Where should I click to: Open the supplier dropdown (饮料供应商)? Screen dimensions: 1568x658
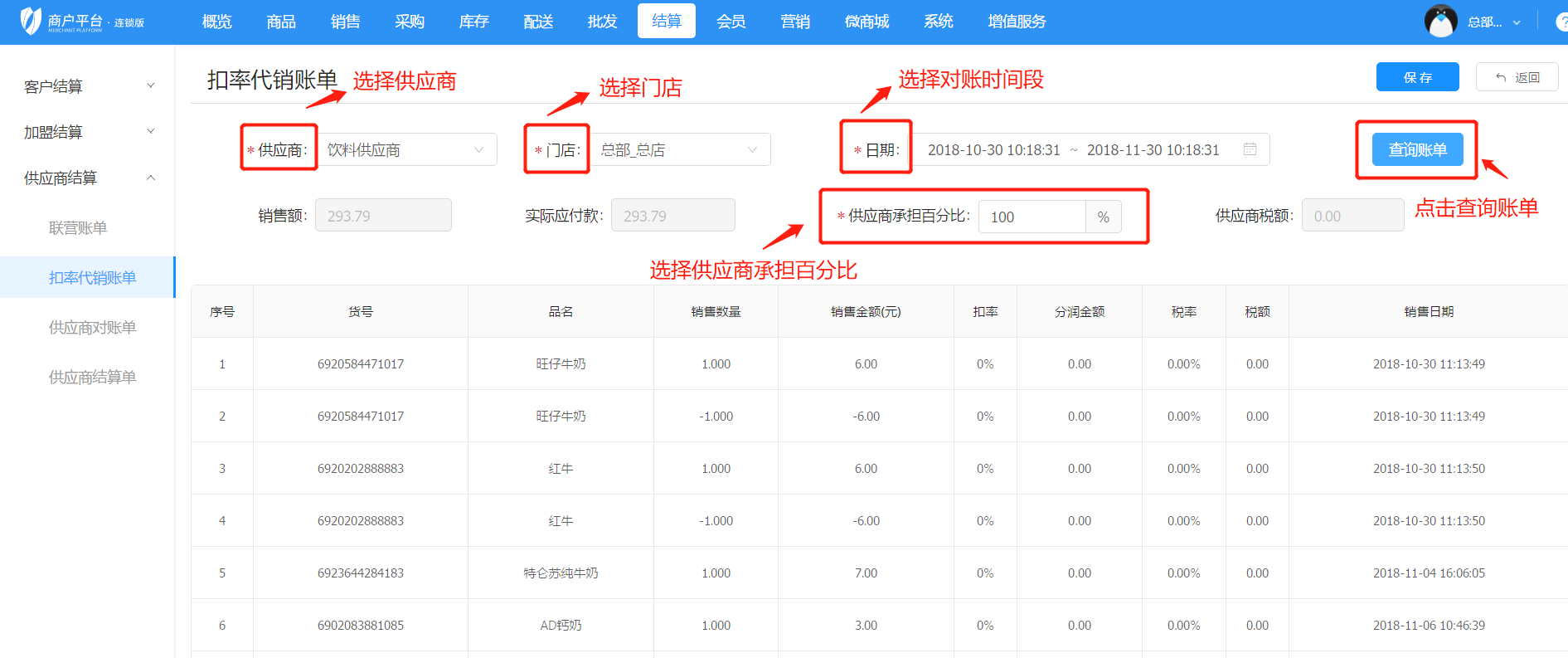tap(407, 150)
